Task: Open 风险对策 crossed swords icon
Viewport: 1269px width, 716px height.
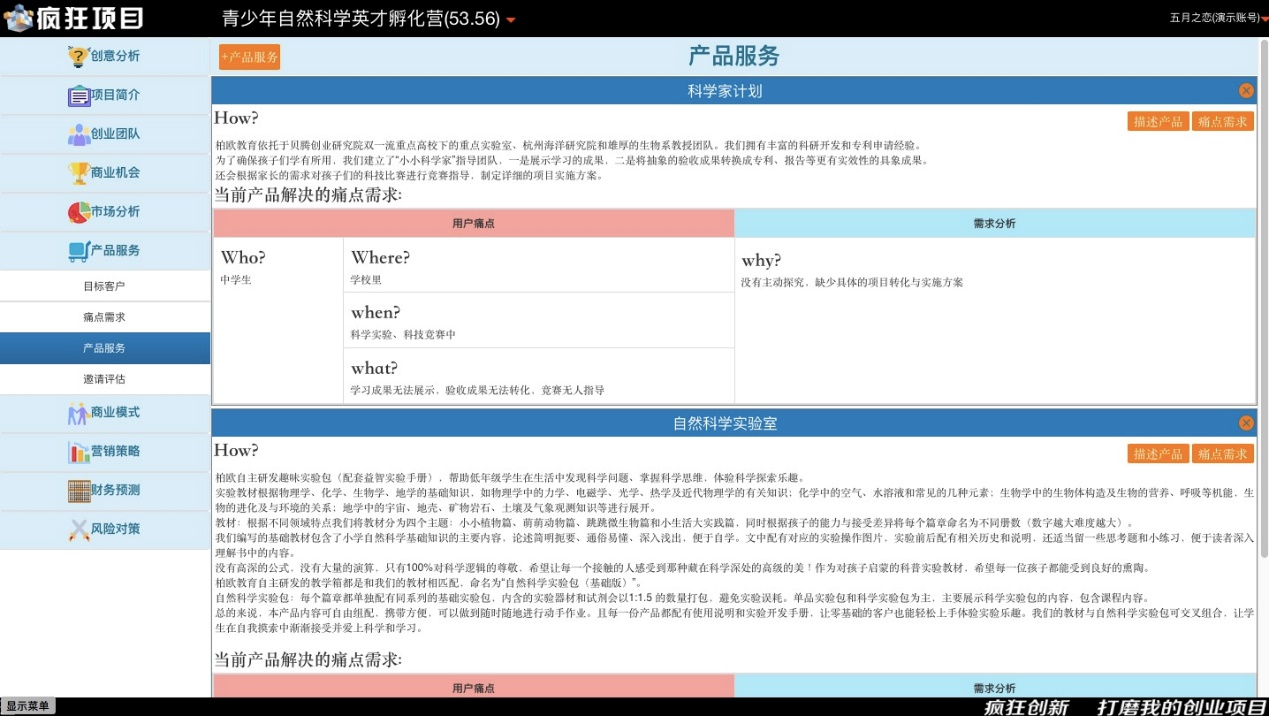Action: 79,530
